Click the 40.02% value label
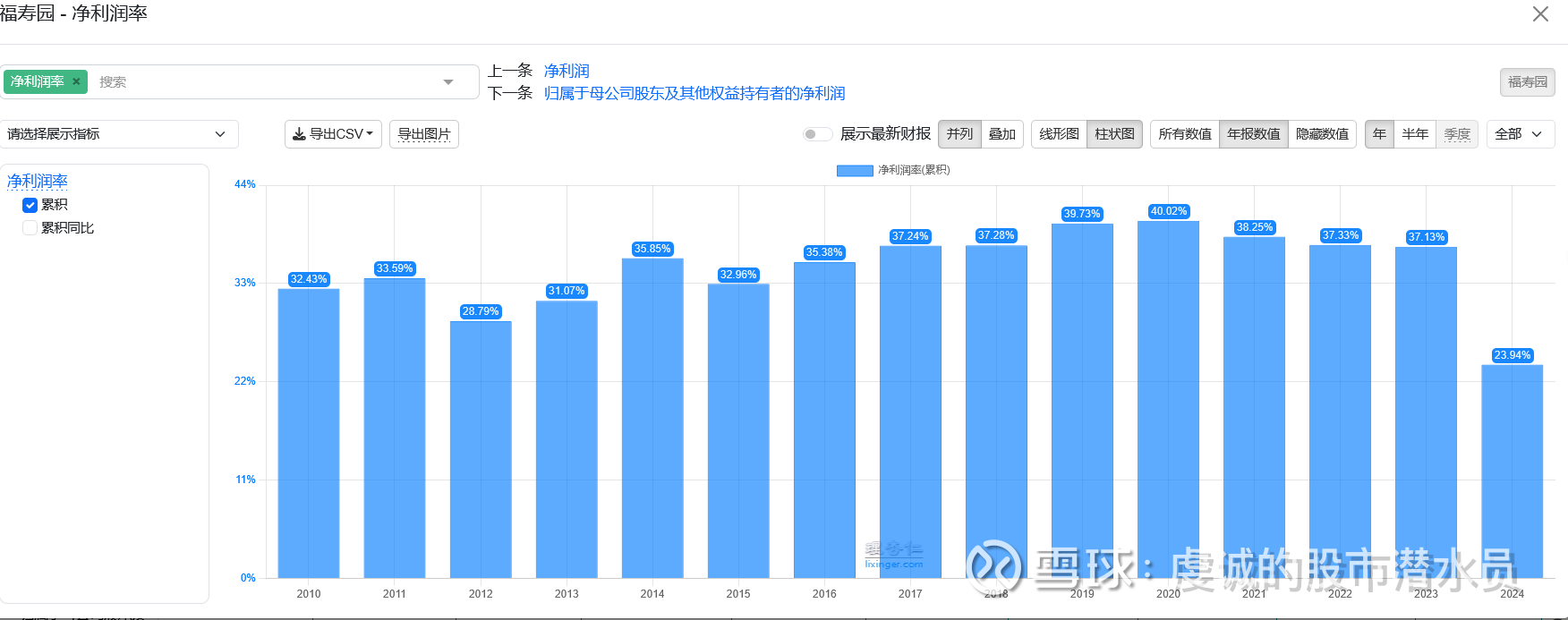 coord(1169,211)
